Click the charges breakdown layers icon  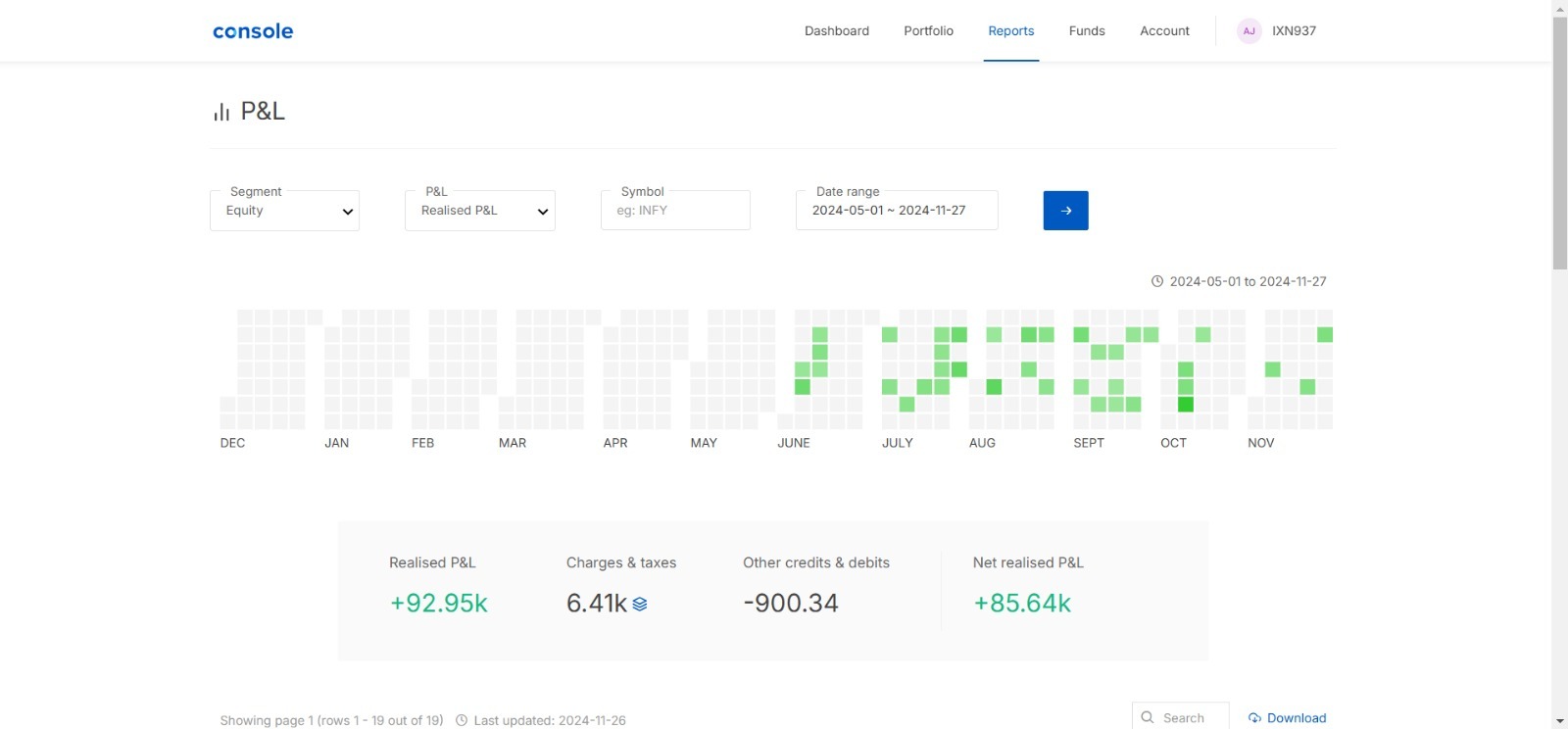[640, 605]
